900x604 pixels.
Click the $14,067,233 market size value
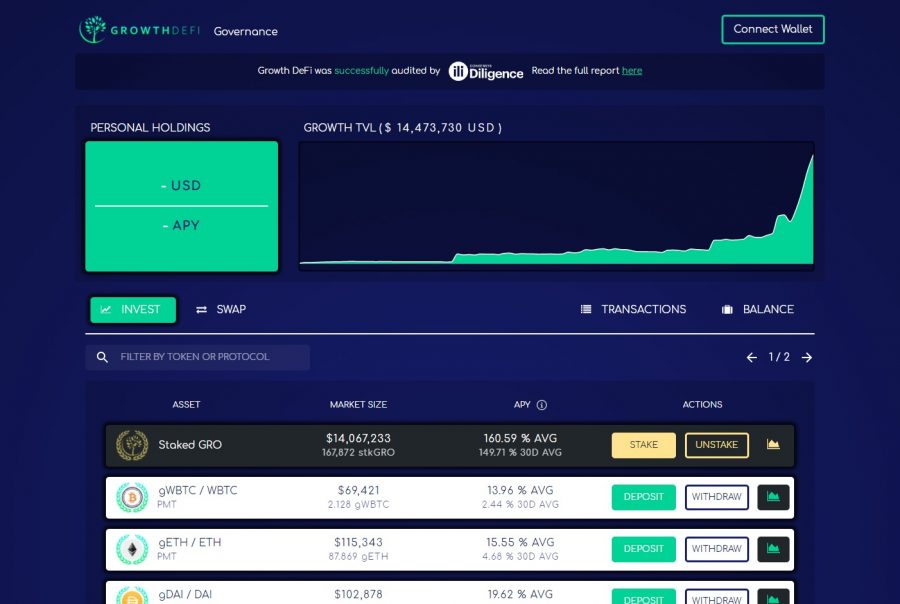[x=358, y=439]
